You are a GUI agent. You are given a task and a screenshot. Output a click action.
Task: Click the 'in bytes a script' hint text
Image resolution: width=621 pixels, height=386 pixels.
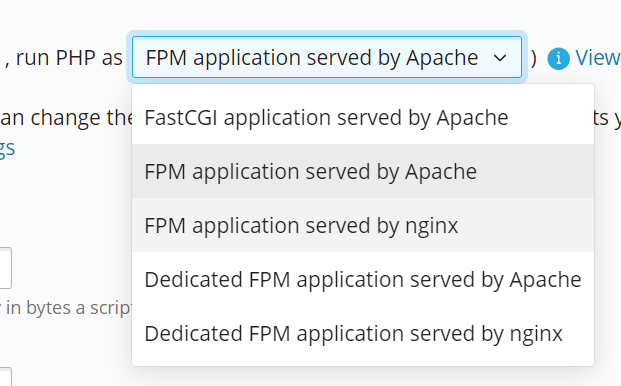(67, 308)
